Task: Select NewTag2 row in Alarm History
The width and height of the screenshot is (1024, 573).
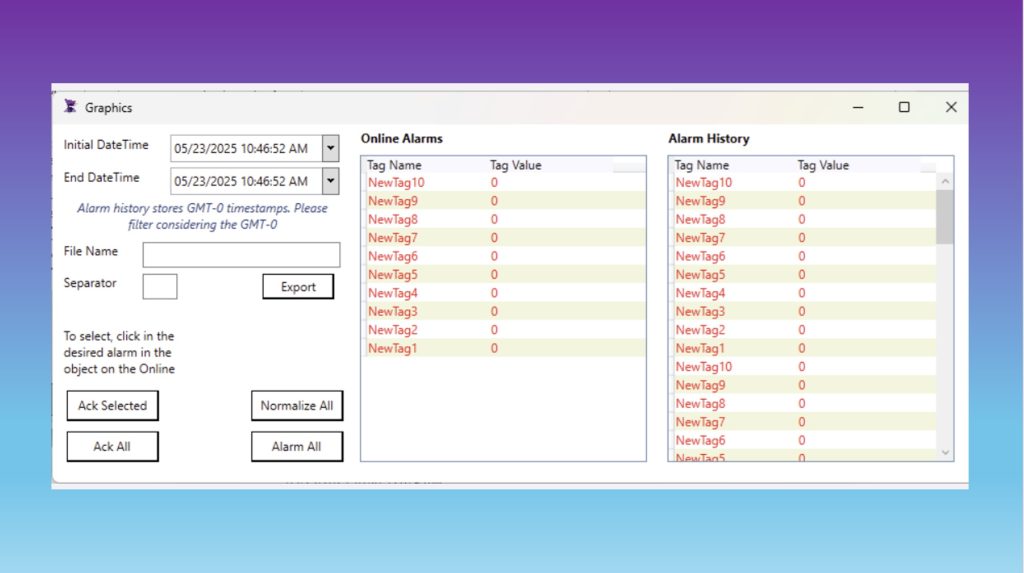Action: (803, 330)
